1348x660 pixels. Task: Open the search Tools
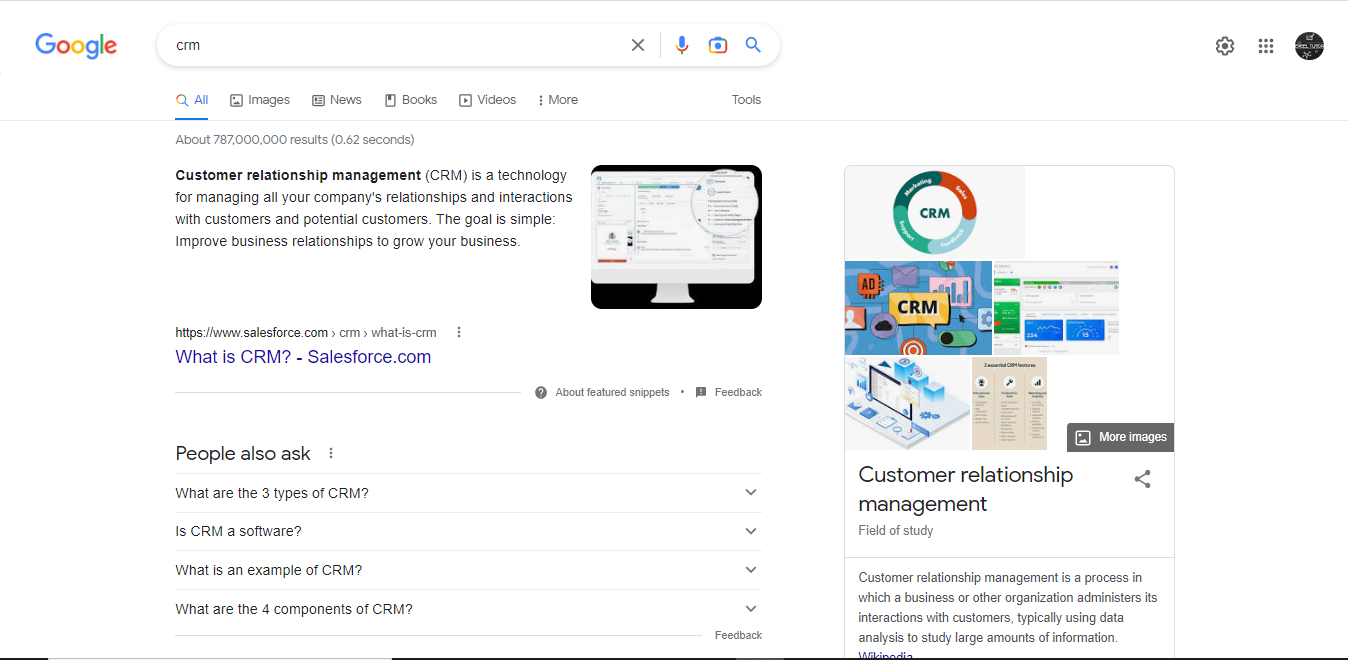(x=746, y=100)
